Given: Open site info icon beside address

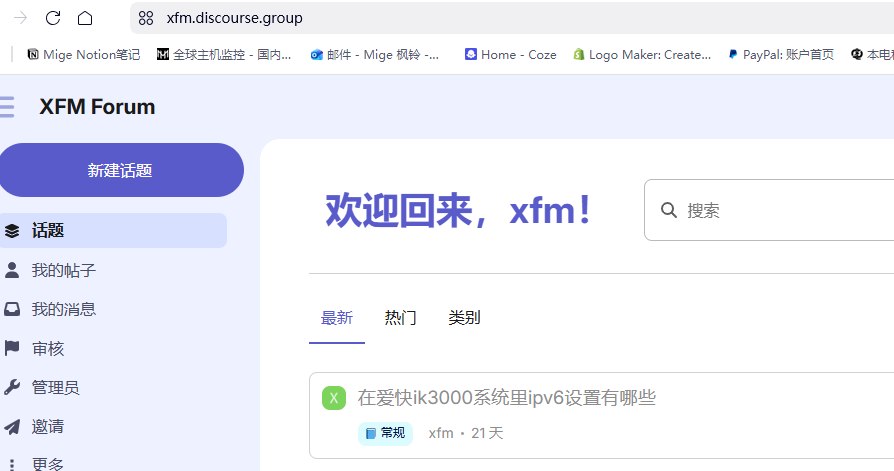Looking at the screenshot, I should (x=146, y=18).
